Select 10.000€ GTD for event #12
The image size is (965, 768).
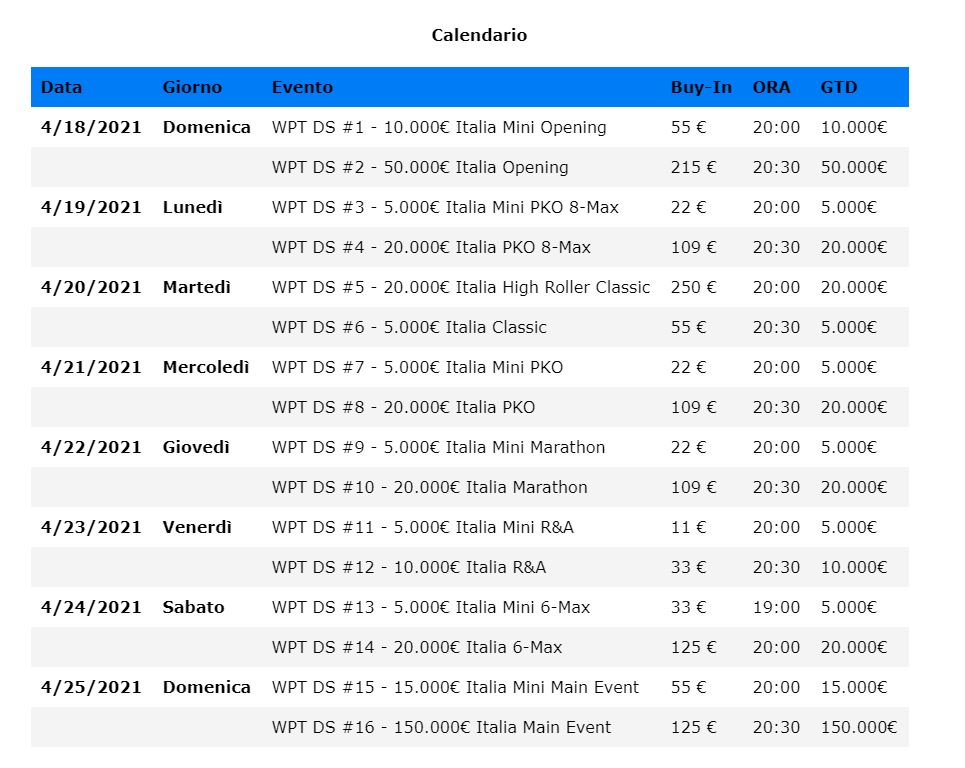[x=854, y=567]
